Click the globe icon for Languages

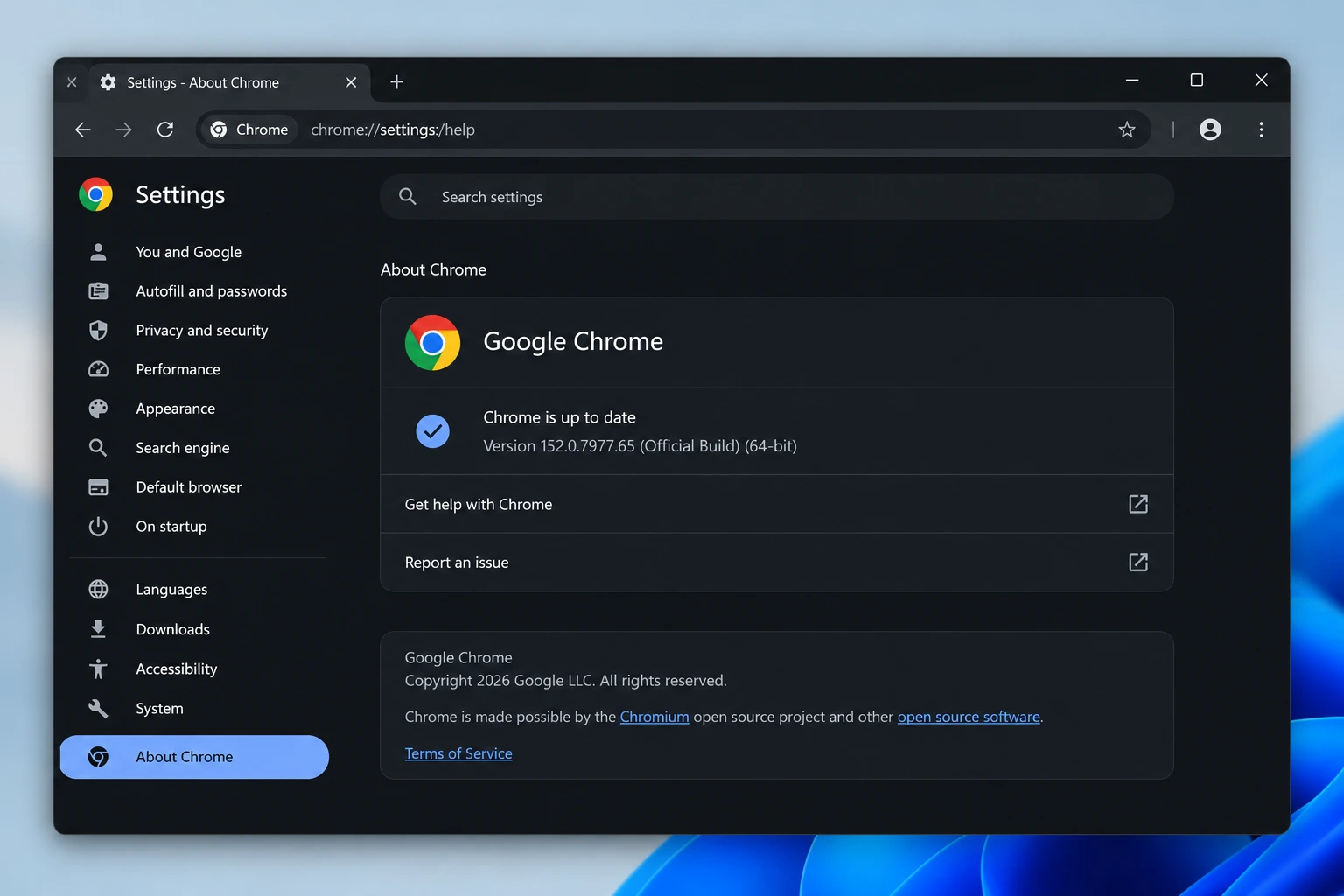pos(98,590)
